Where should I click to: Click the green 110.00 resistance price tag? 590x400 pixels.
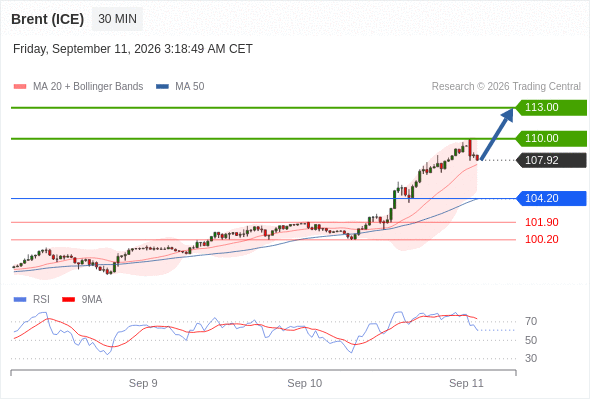552,138
